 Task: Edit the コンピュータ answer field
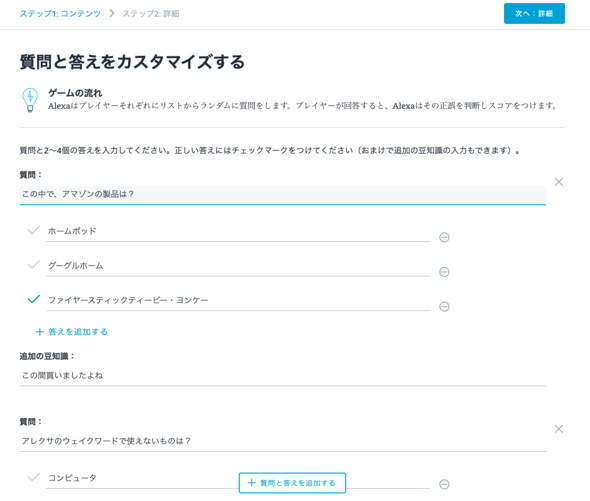click(238, 479)
